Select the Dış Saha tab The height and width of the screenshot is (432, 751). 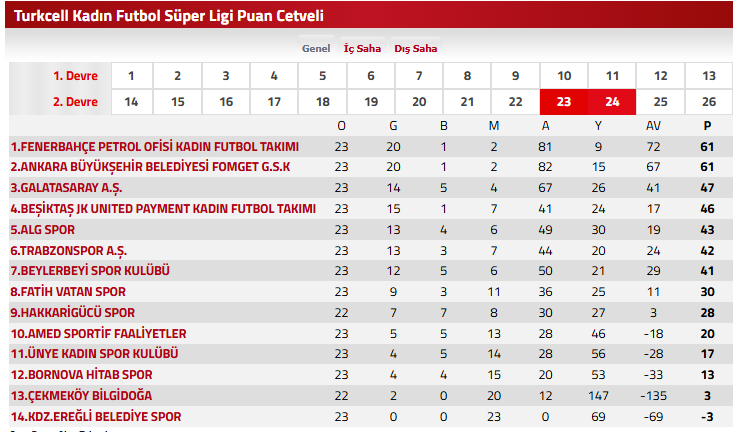pos(416,48)
